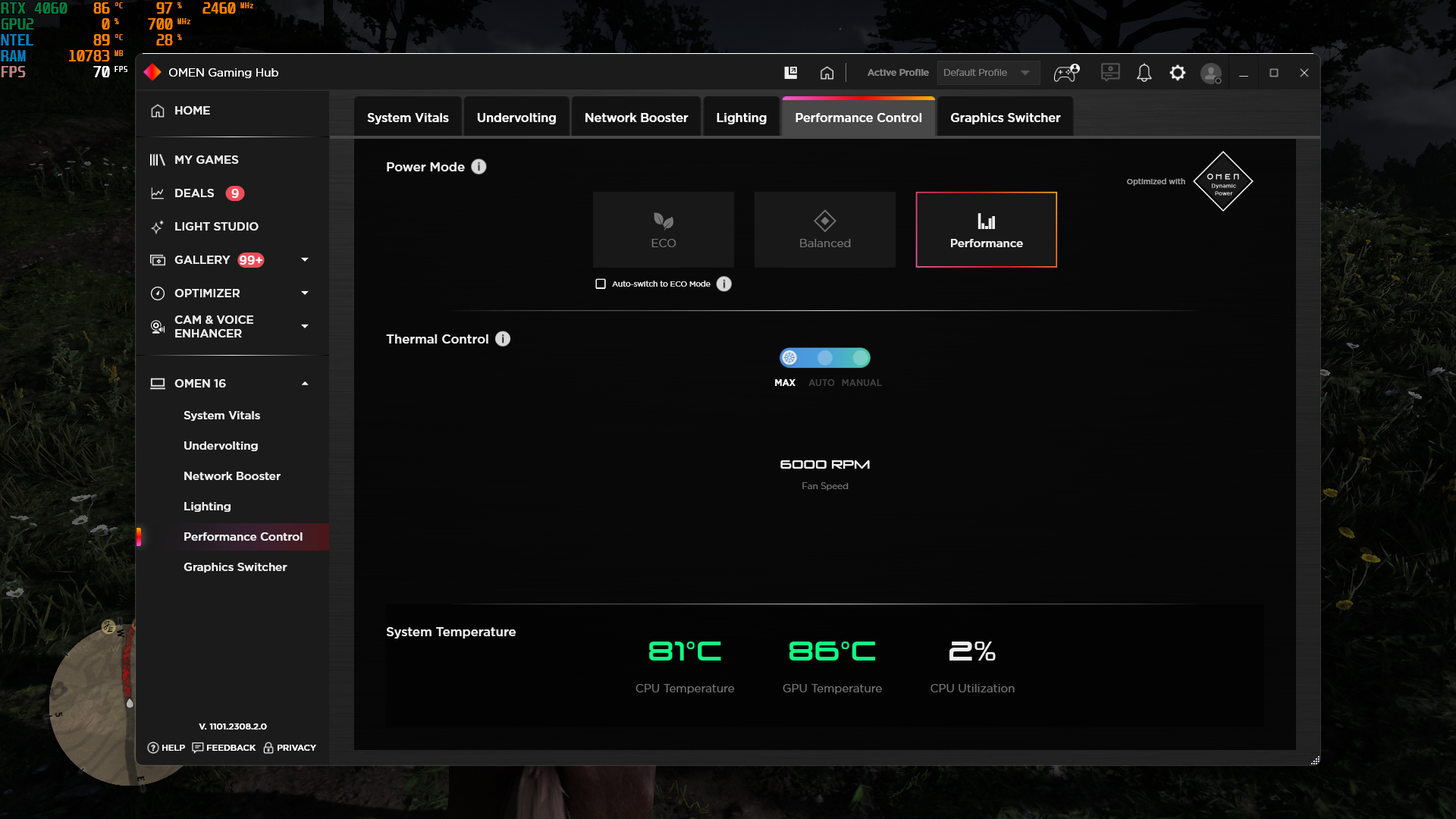Open the user account avatar
The height and width of the screenshot is (819, 1456).
point(1211,74)
